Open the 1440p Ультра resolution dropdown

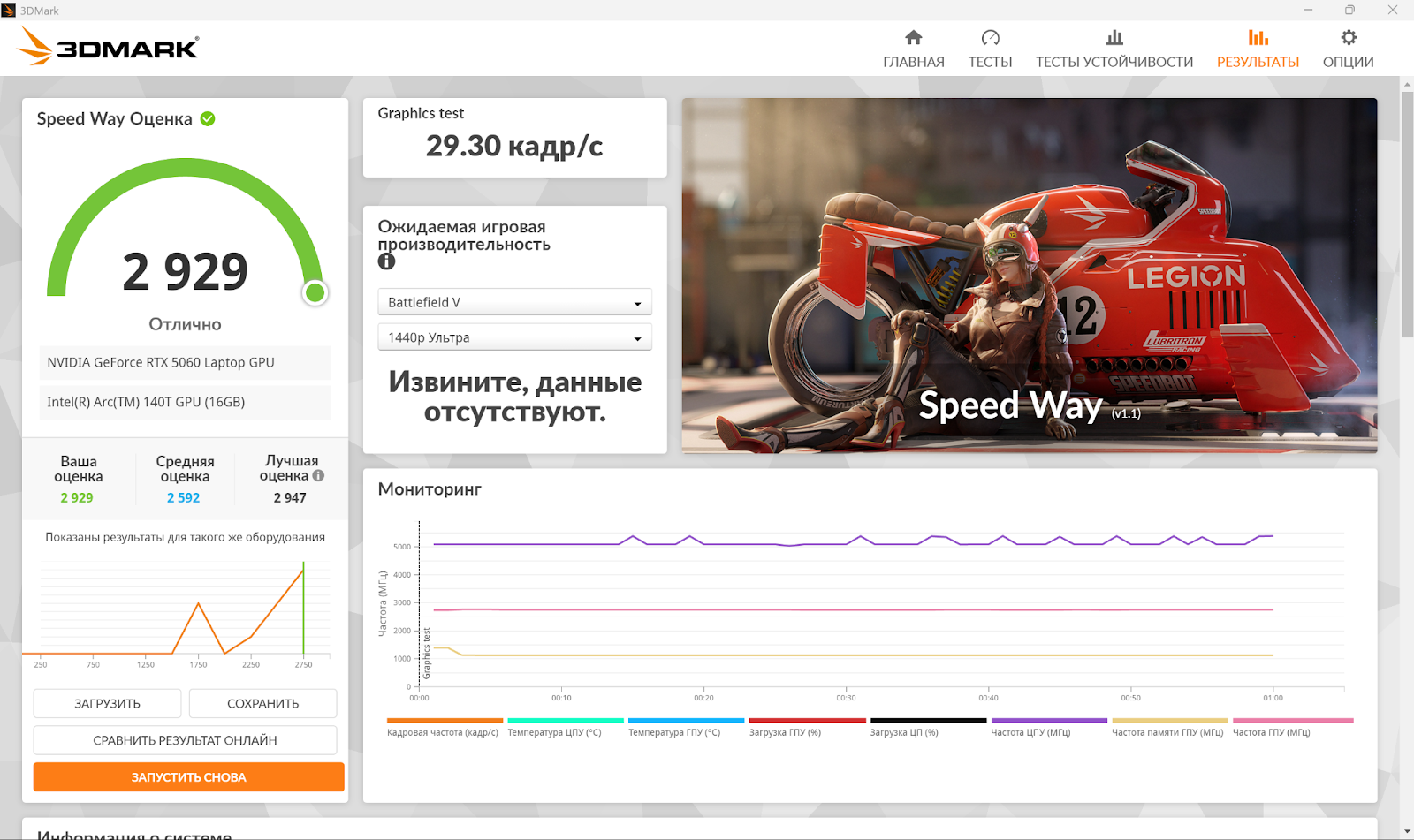coord(514,337)
